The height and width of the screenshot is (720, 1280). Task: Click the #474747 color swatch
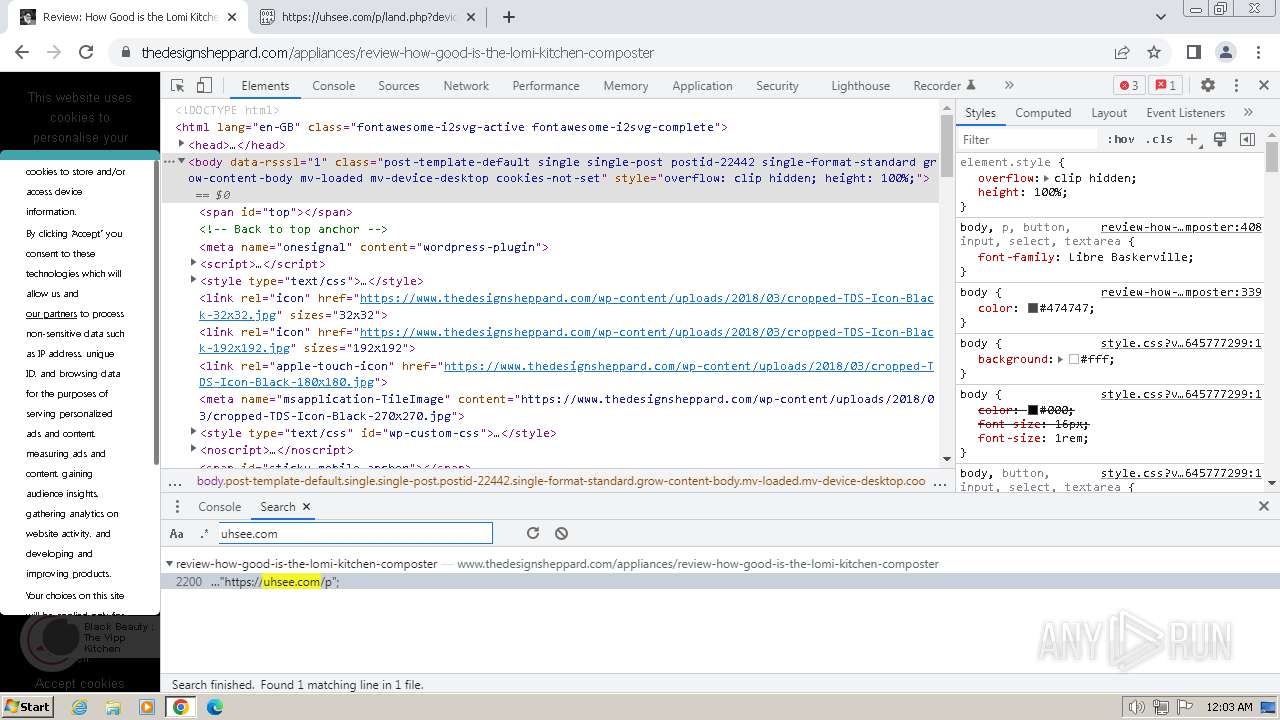1033,309
